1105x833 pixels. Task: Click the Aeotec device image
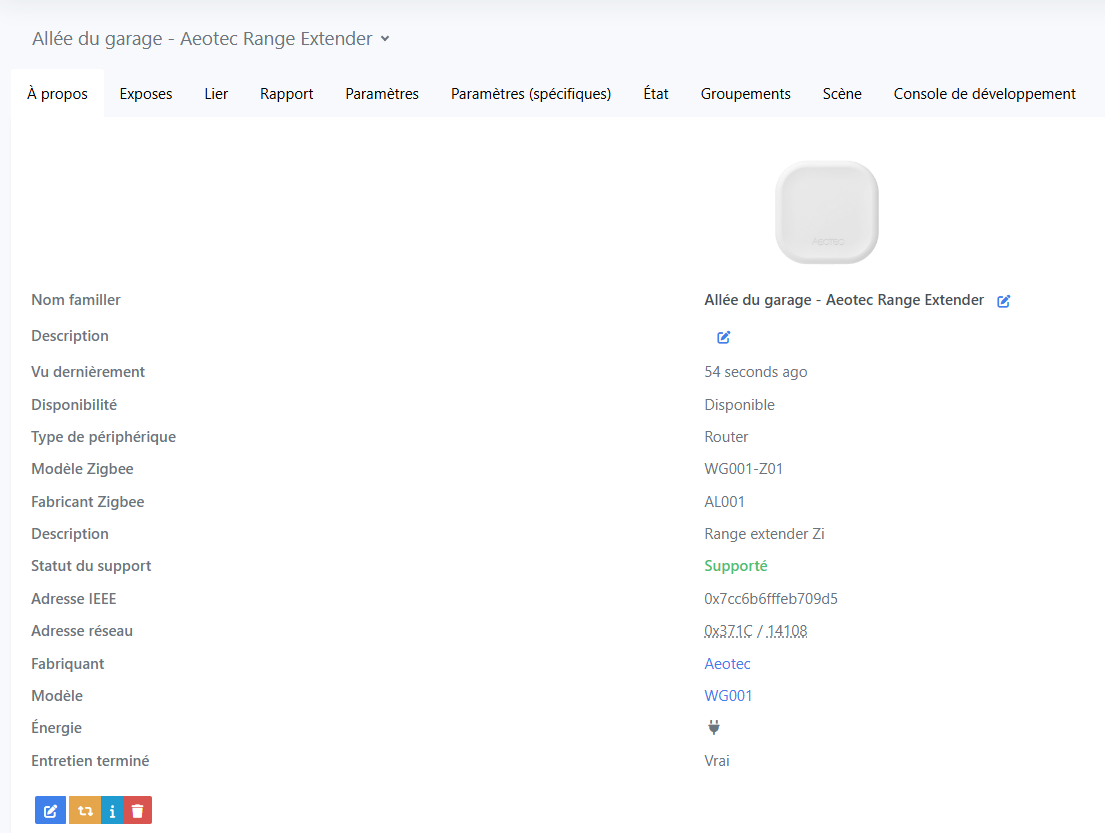tap(827, 212)
